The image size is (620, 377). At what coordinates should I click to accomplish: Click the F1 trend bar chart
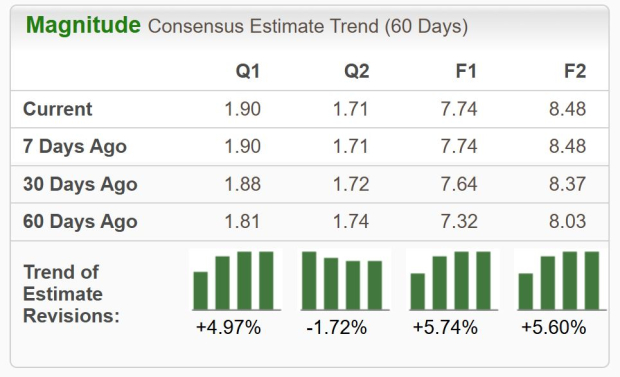[453, 280]
